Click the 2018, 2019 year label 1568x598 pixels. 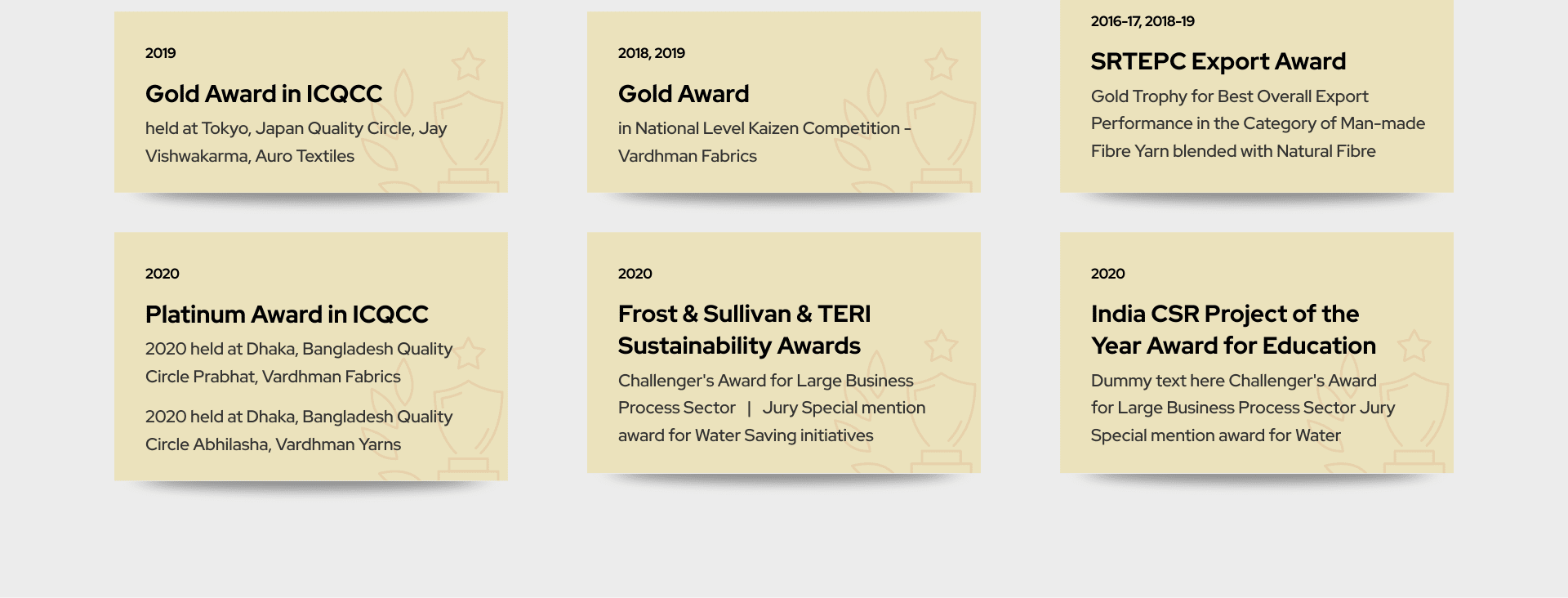pyautogui.click(x=652, y=53)
